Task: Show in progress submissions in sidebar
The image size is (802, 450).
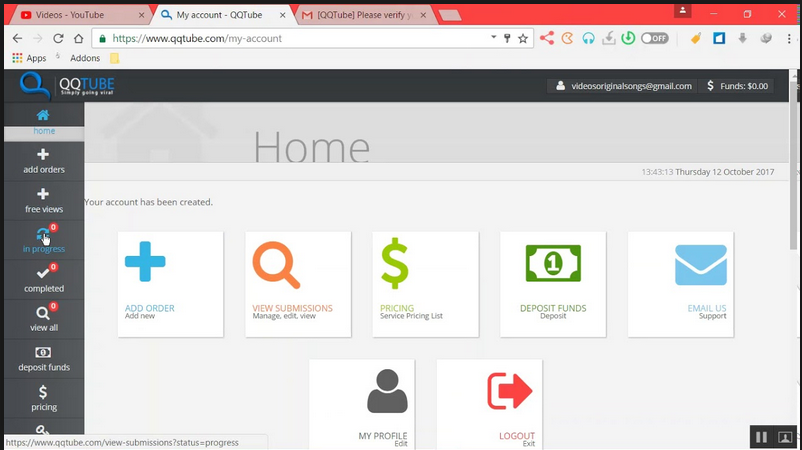Action: (x=43, y=240)
